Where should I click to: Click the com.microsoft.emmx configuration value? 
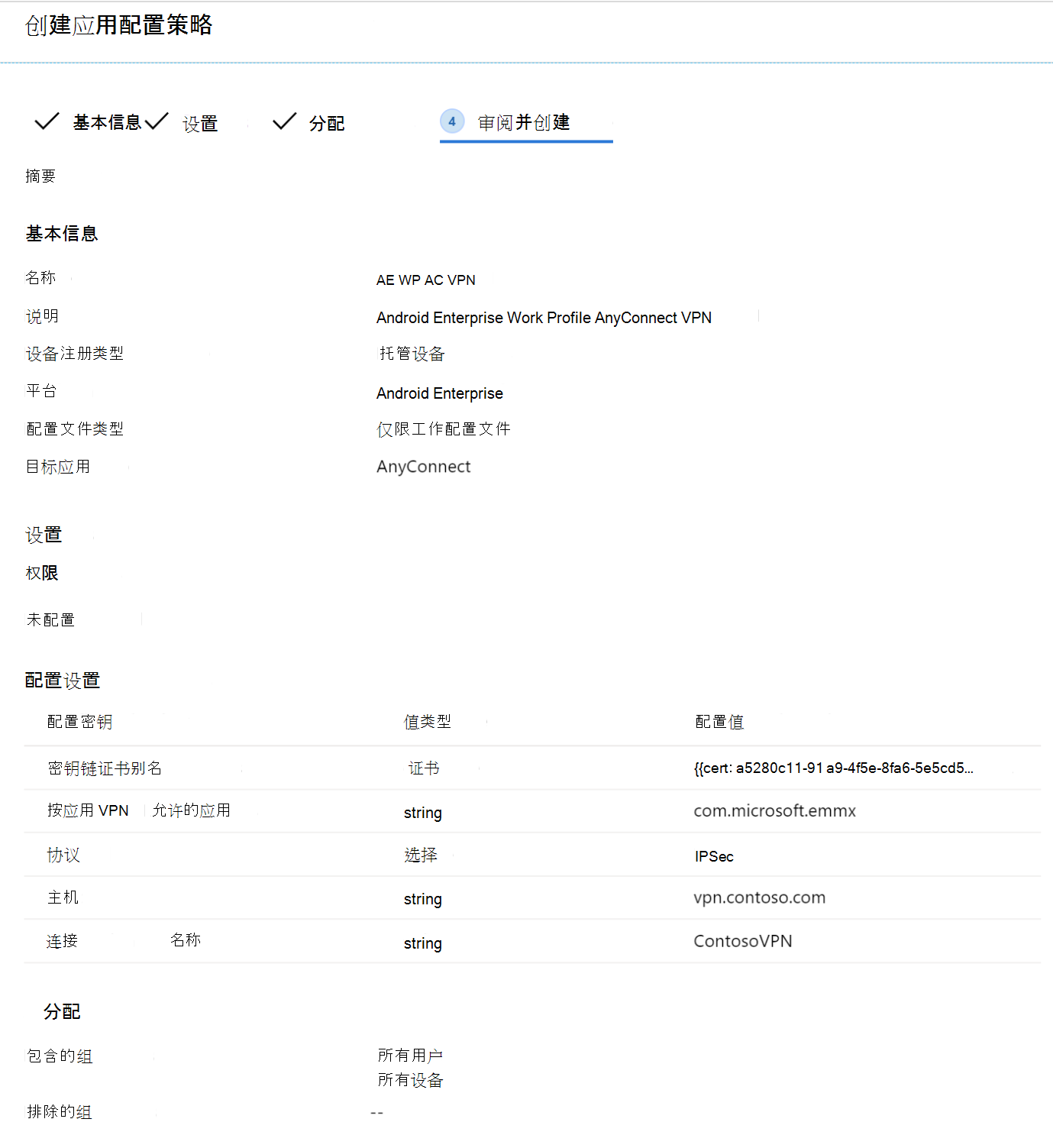coord(775,811)
